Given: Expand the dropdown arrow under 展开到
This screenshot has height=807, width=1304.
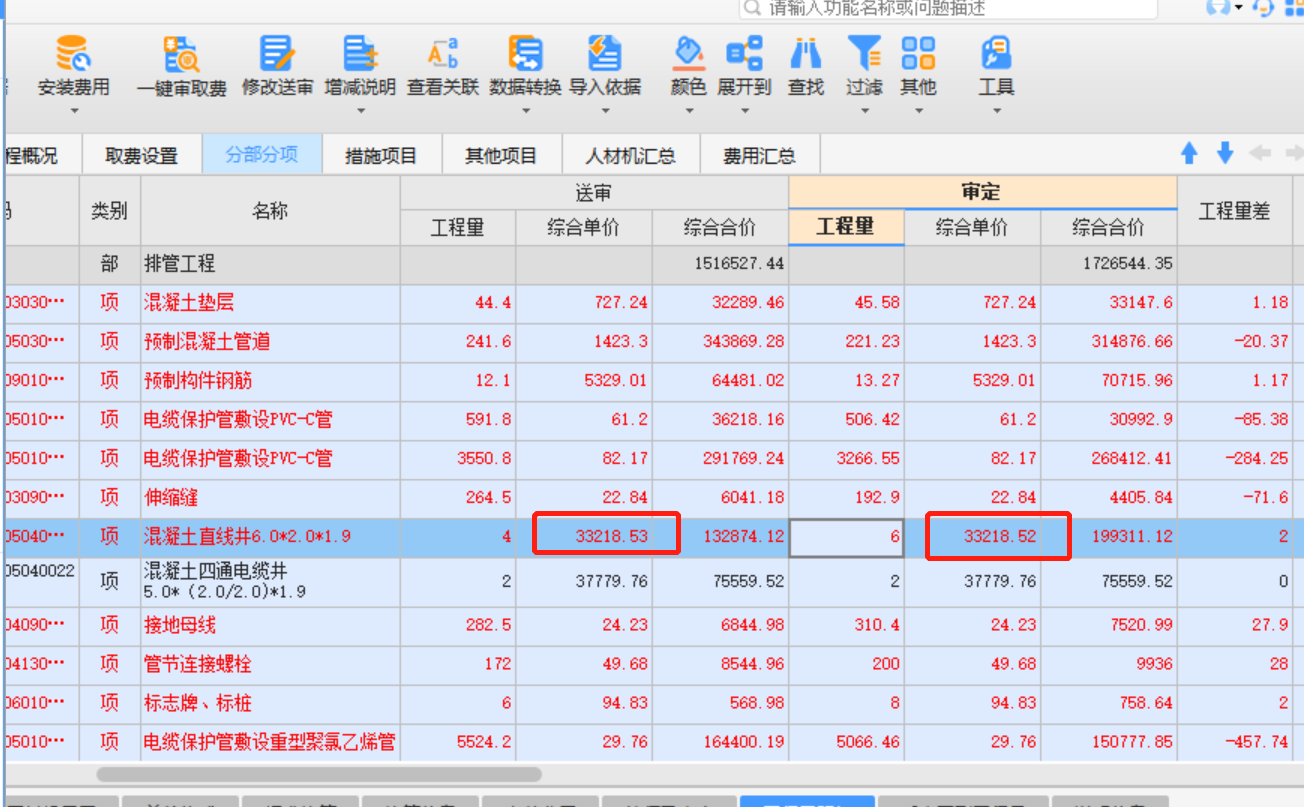Looking at the screenshot, I should click(744, 111).
